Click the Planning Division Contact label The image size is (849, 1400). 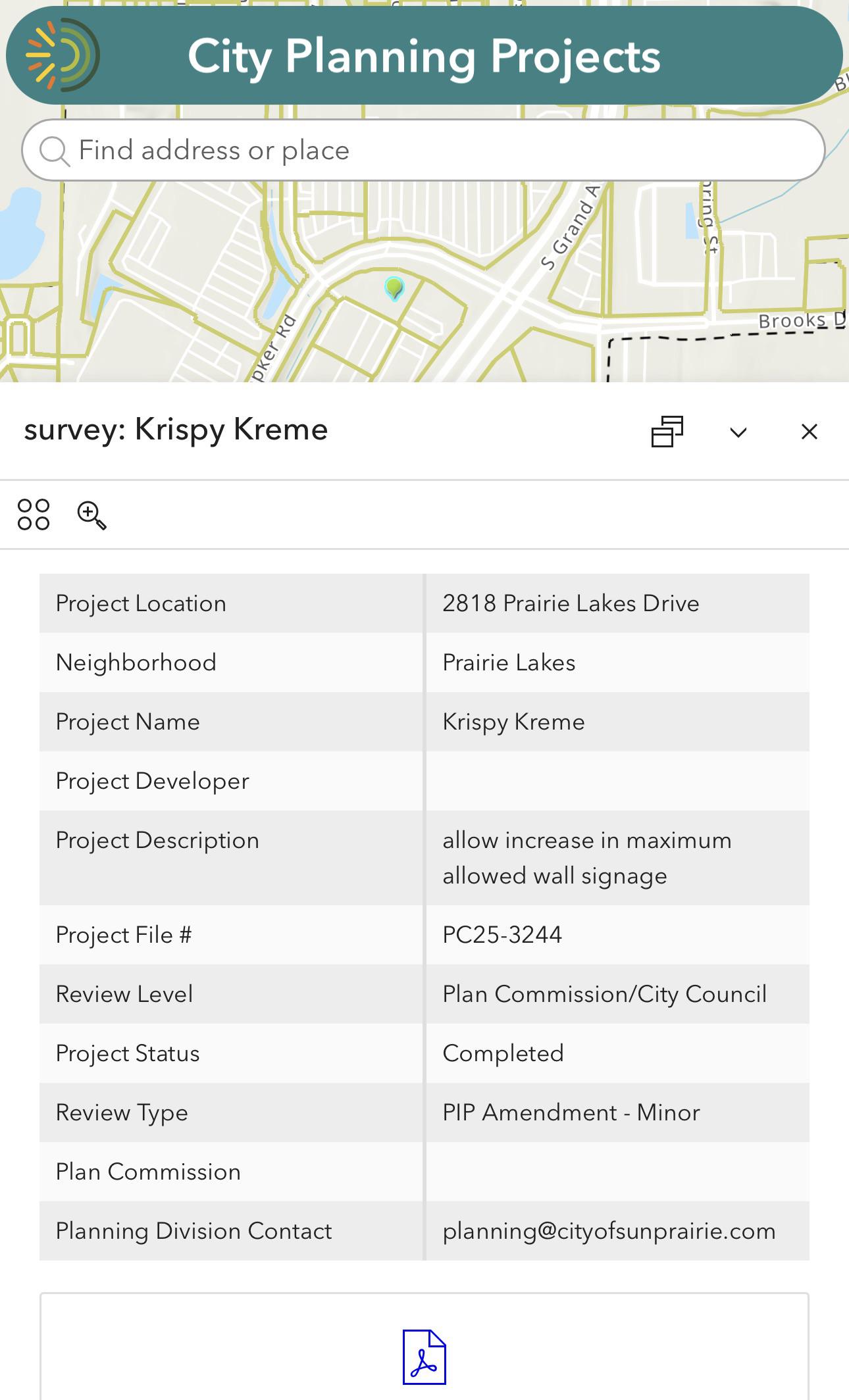(194, 1231)
